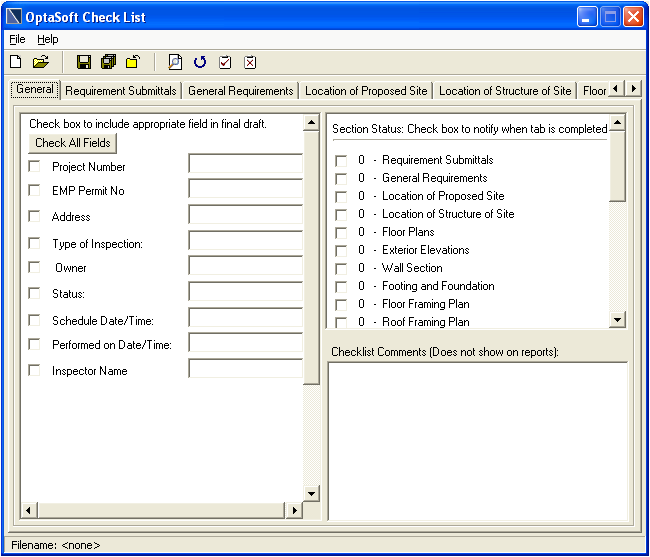Click the Type of Inspection input field

(245, 240)
